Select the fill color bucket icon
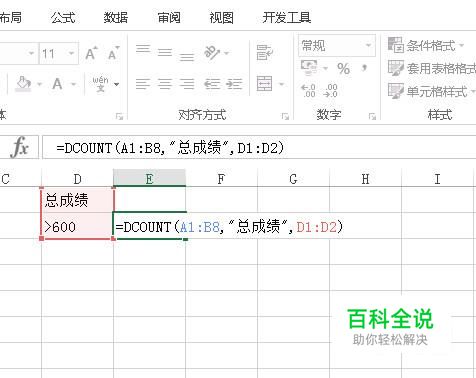The height and width of the screenshot is (378, 476). click(x=24, y=83)
